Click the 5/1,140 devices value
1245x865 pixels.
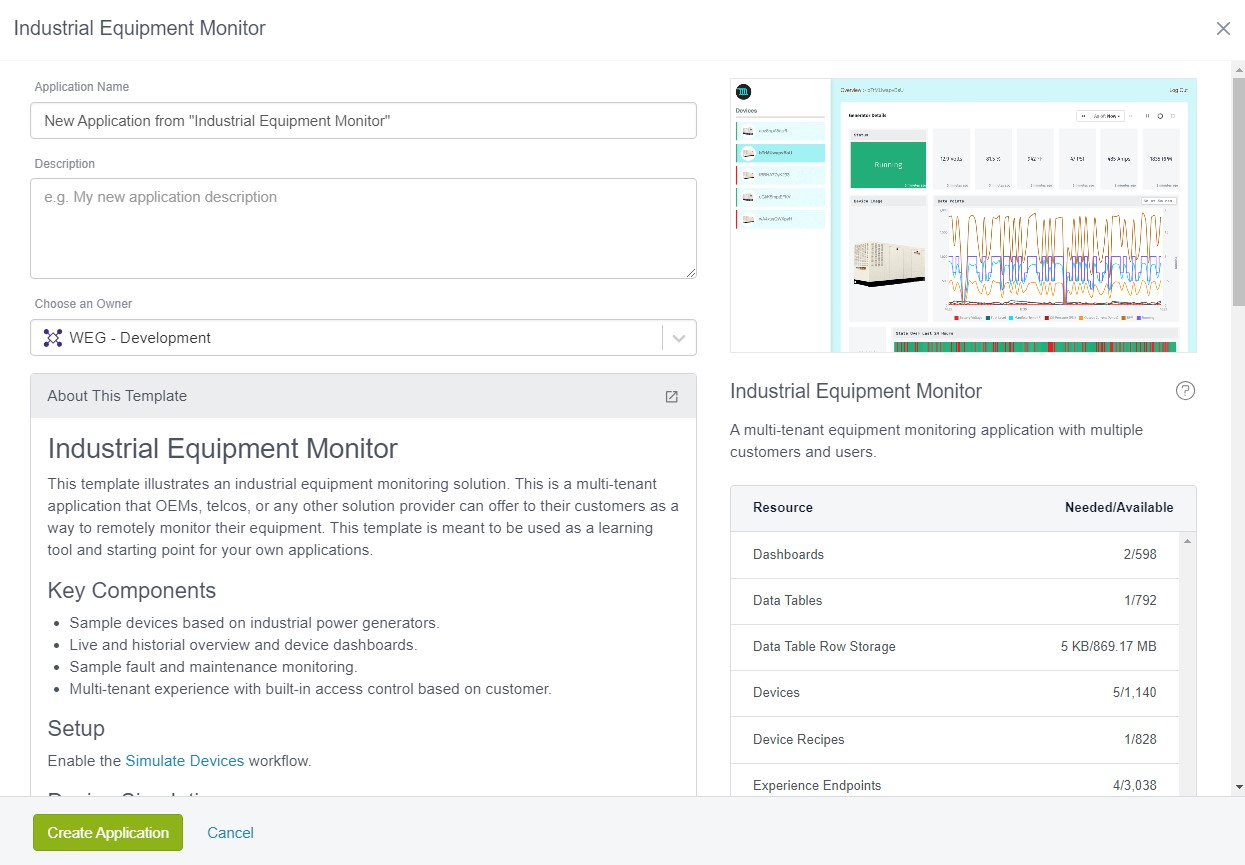[x=1135, y=693]
